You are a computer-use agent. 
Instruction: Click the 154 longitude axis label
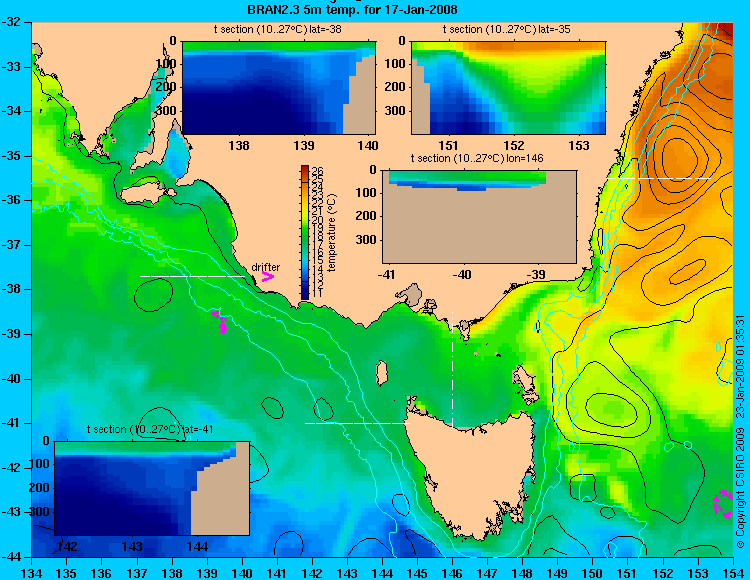coord(733,573)
